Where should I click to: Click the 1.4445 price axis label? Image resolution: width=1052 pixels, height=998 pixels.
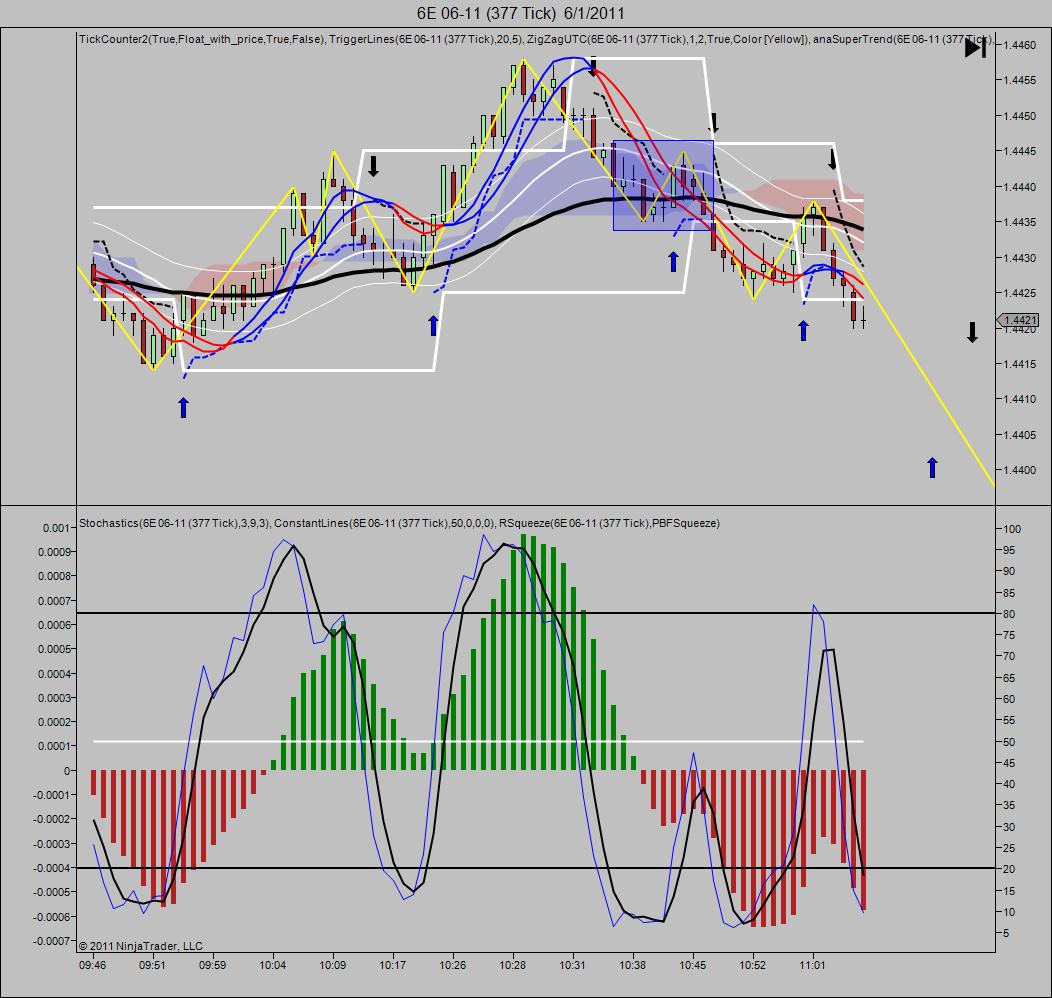(x=1019, y=151)
